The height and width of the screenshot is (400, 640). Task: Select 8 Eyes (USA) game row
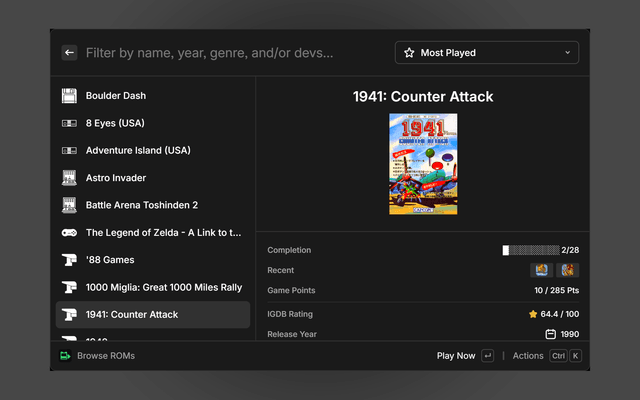[x=153, y=123]
